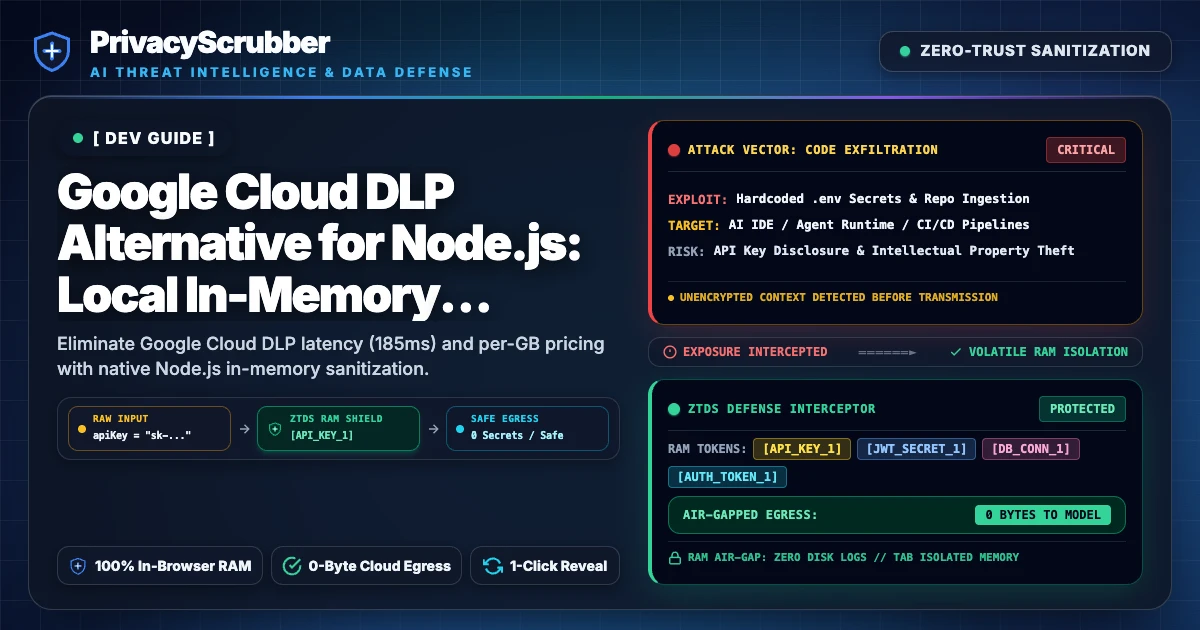Click the RAW INPUT apiKey box

[x=148, y=427]
